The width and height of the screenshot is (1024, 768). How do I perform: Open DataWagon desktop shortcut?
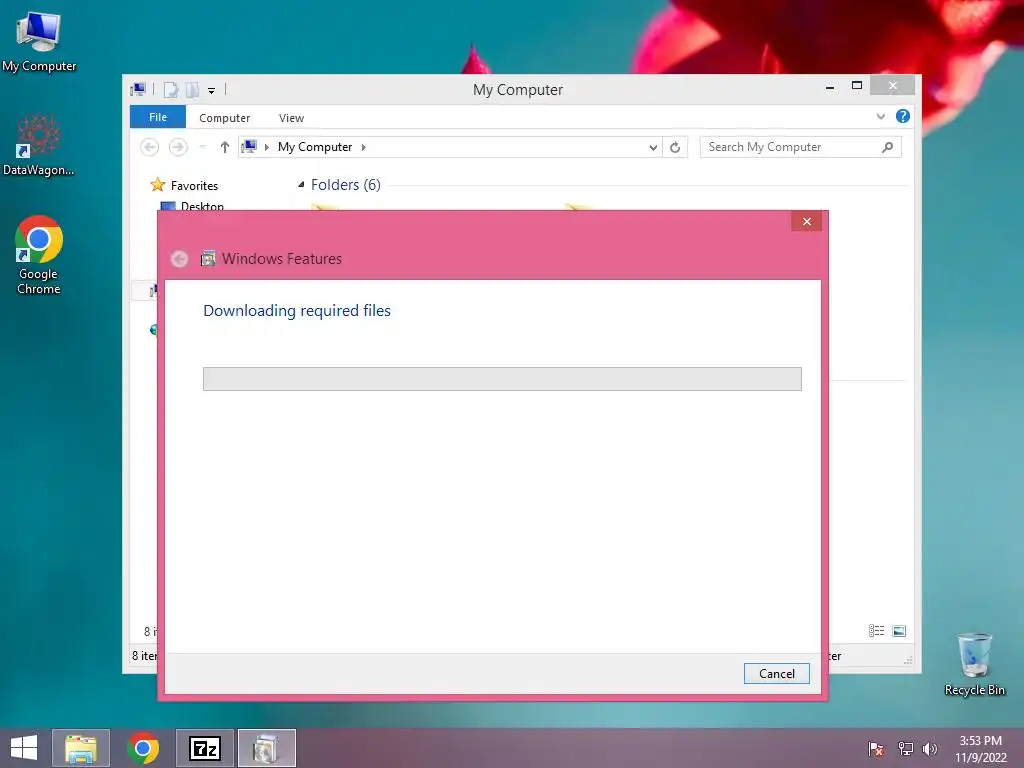38,145
